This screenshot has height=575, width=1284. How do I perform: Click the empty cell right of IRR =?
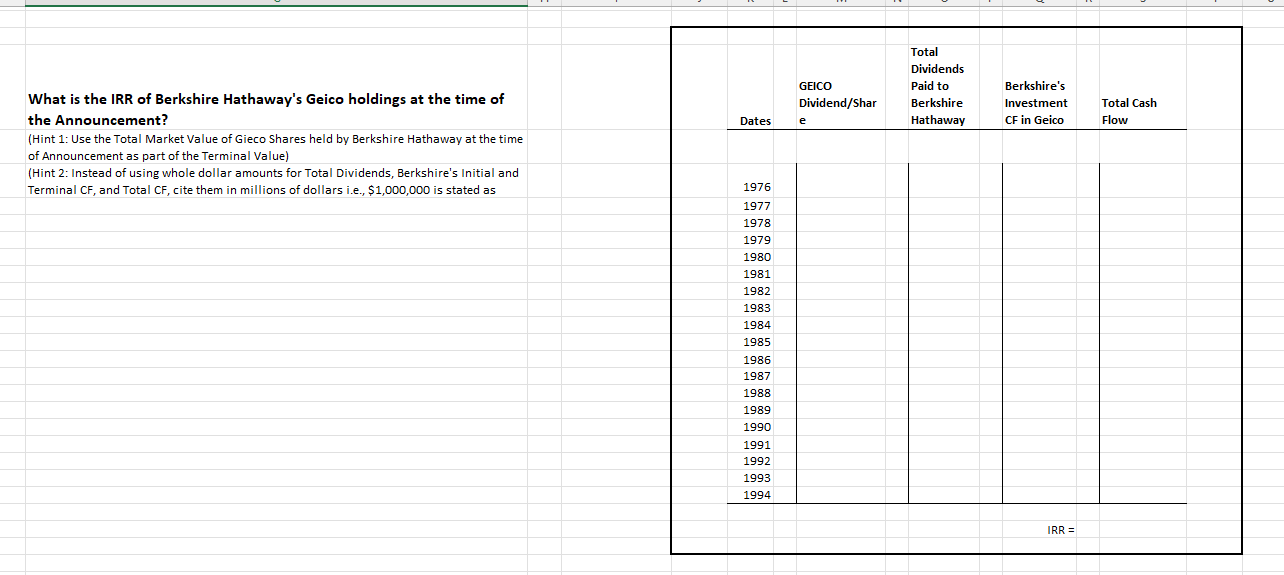click(1143, 529)
